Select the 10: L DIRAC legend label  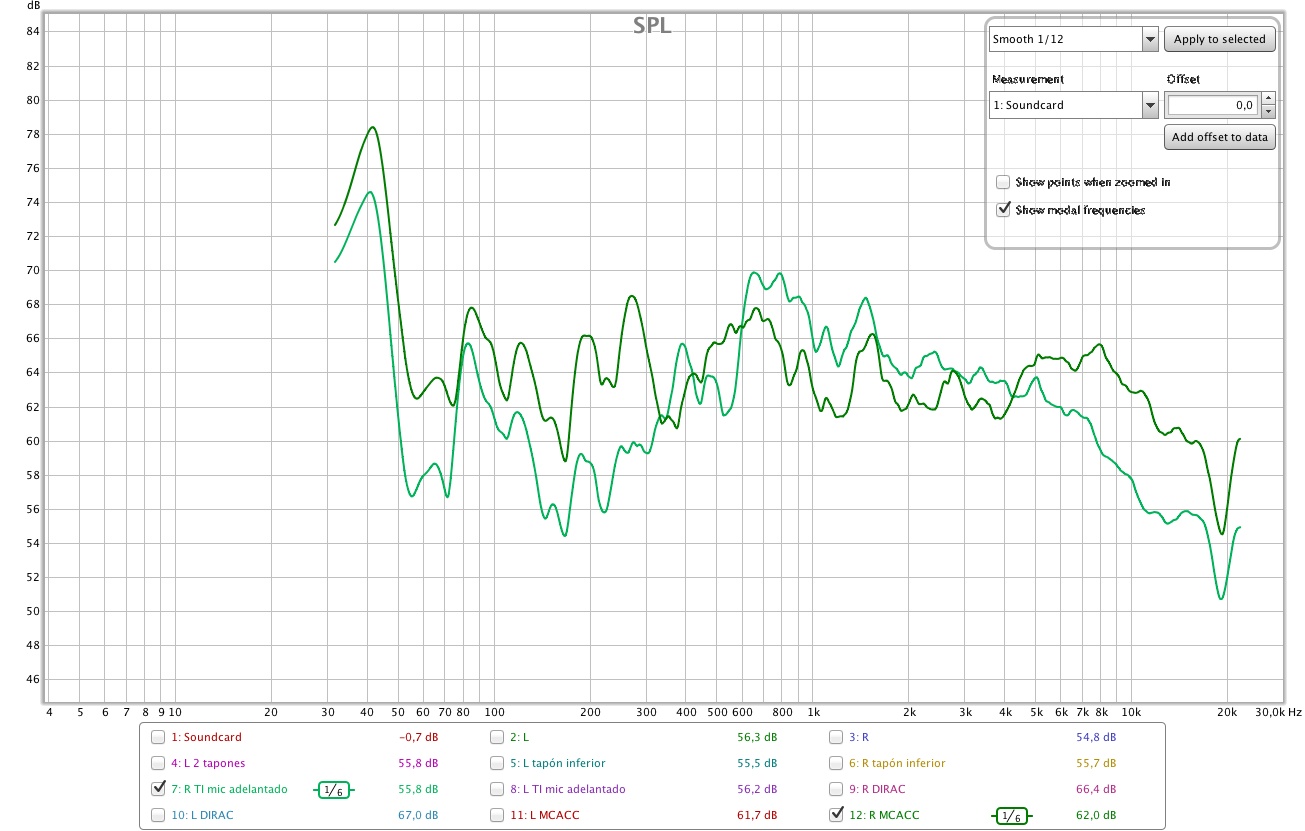(x=204, y=815)
